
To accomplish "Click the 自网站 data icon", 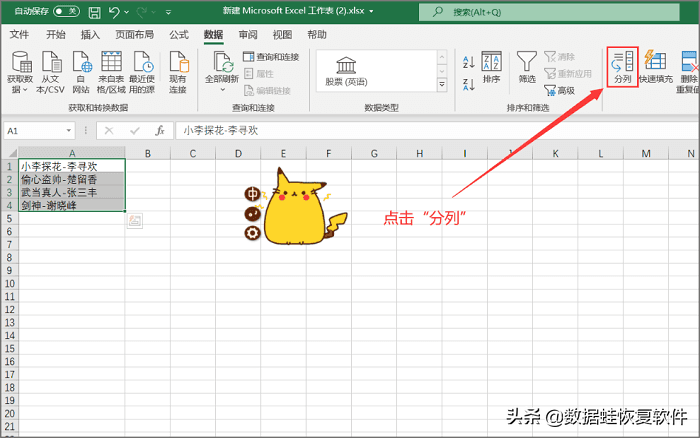I will pos(81,72).
